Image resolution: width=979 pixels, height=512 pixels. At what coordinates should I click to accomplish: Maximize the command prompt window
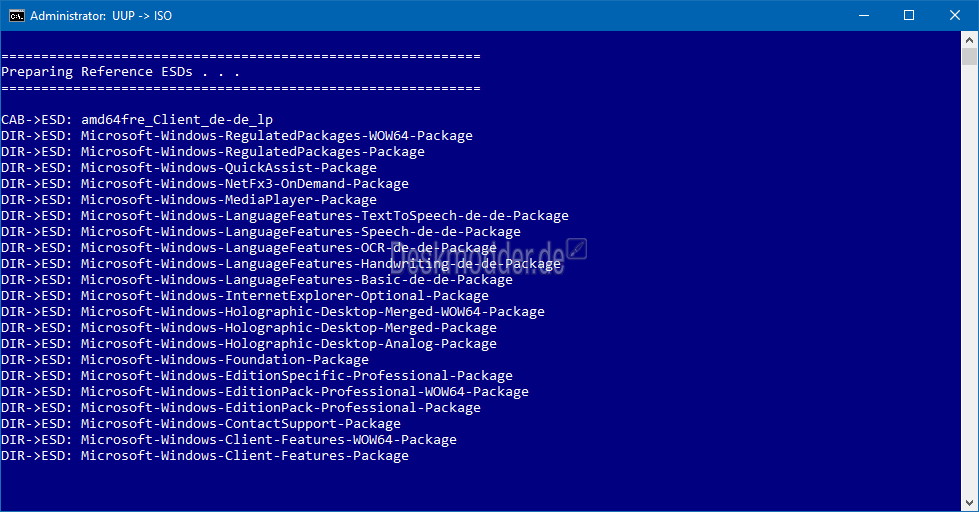(x=909, y=16)
